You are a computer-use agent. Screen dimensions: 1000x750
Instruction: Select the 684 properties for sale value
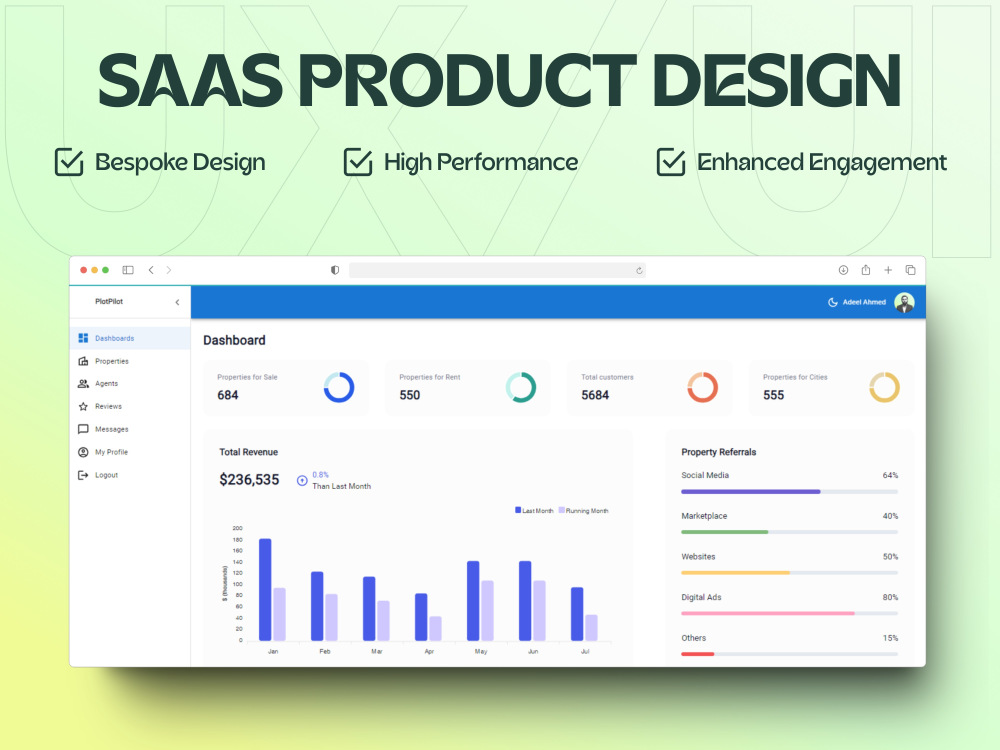(x=228, y=395)
